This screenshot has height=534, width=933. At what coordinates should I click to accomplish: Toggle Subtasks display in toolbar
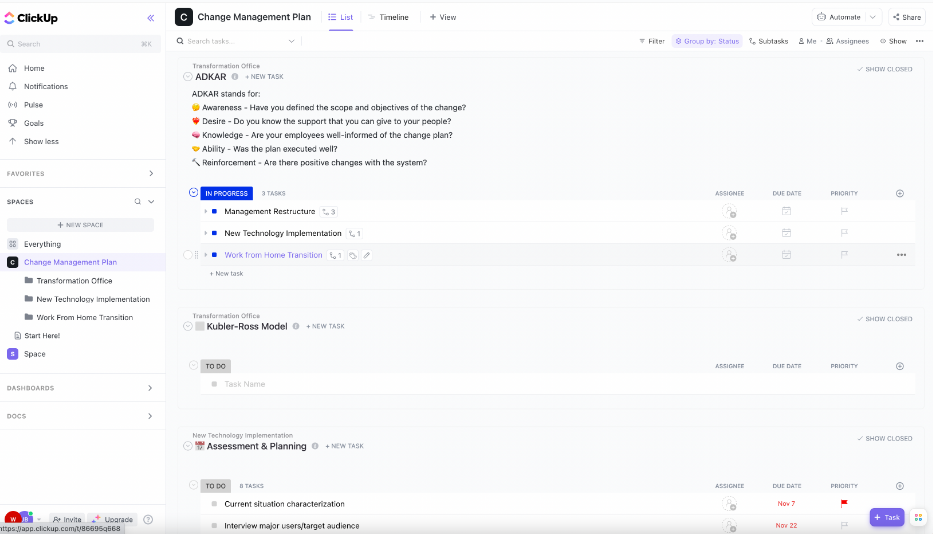[768, 41]
